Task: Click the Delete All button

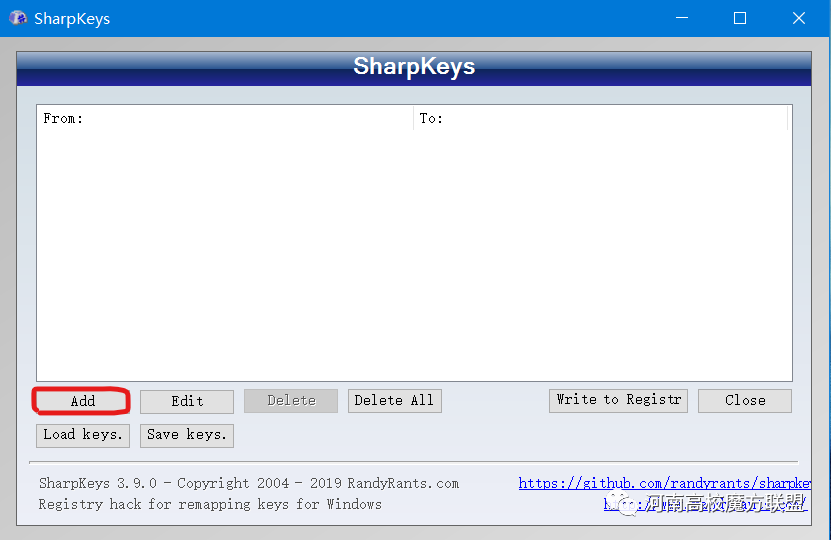Action: (x=394, y=400)
